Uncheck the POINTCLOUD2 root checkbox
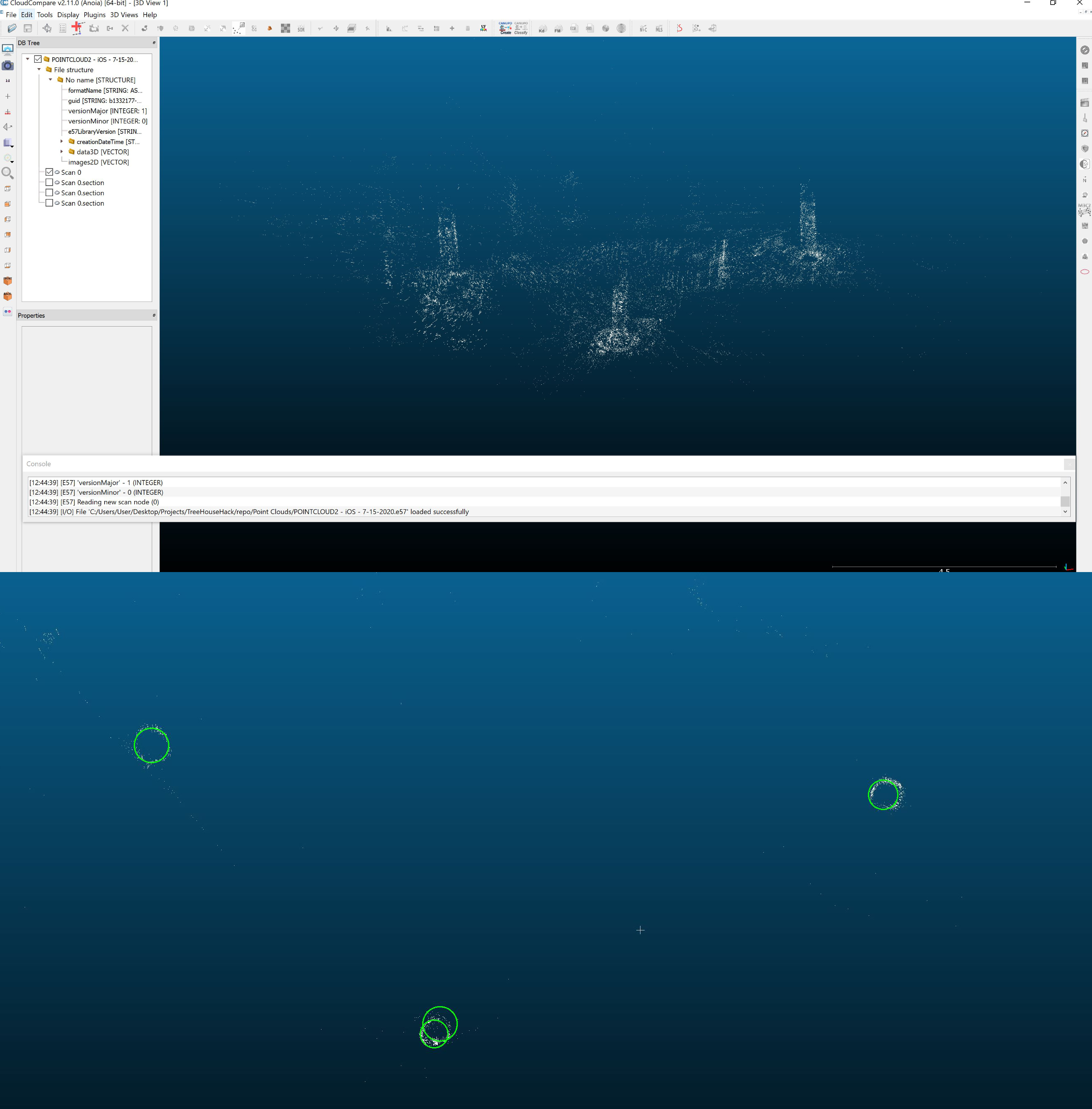 pyautogui.click(x=38, y=59)
